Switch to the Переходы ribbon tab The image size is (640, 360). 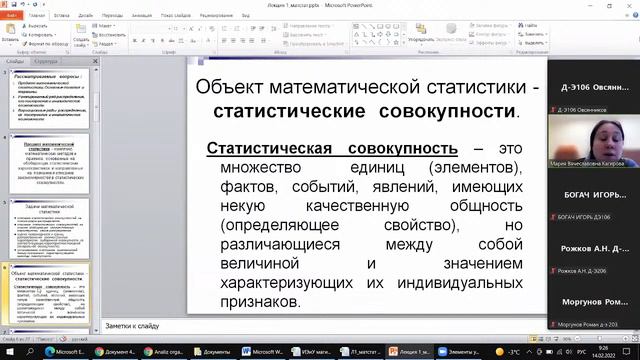point(112,16)
